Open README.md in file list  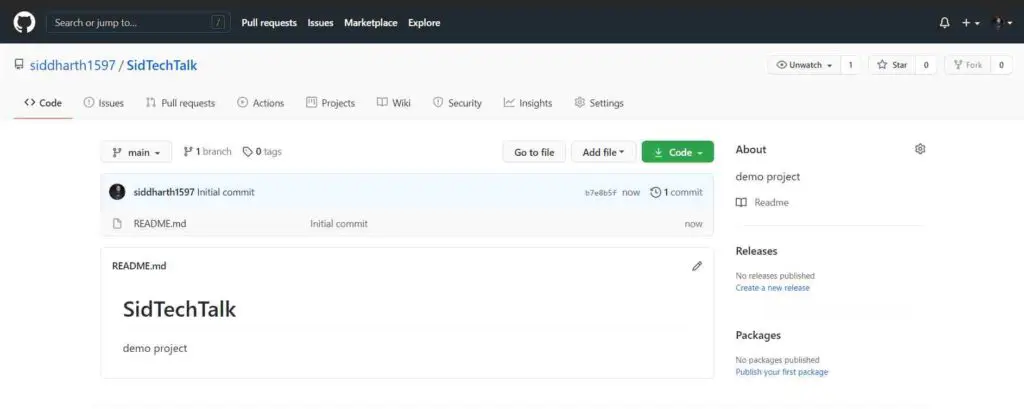(160, 223)
